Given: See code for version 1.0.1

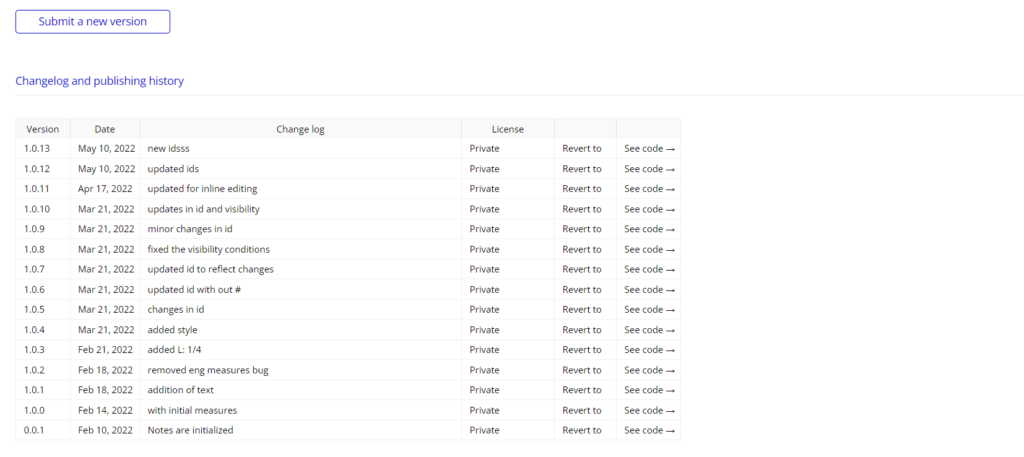Looking at the screenshot, I should (649, 390).
